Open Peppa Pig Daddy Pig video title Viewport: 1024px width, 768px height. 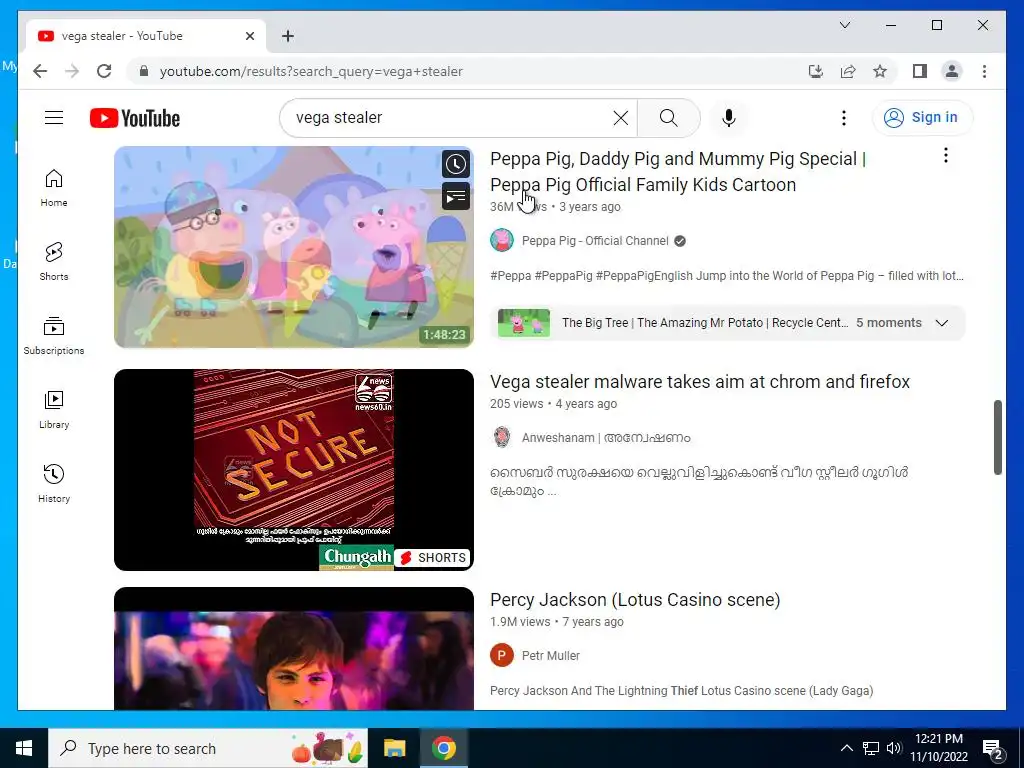point(677,172)
